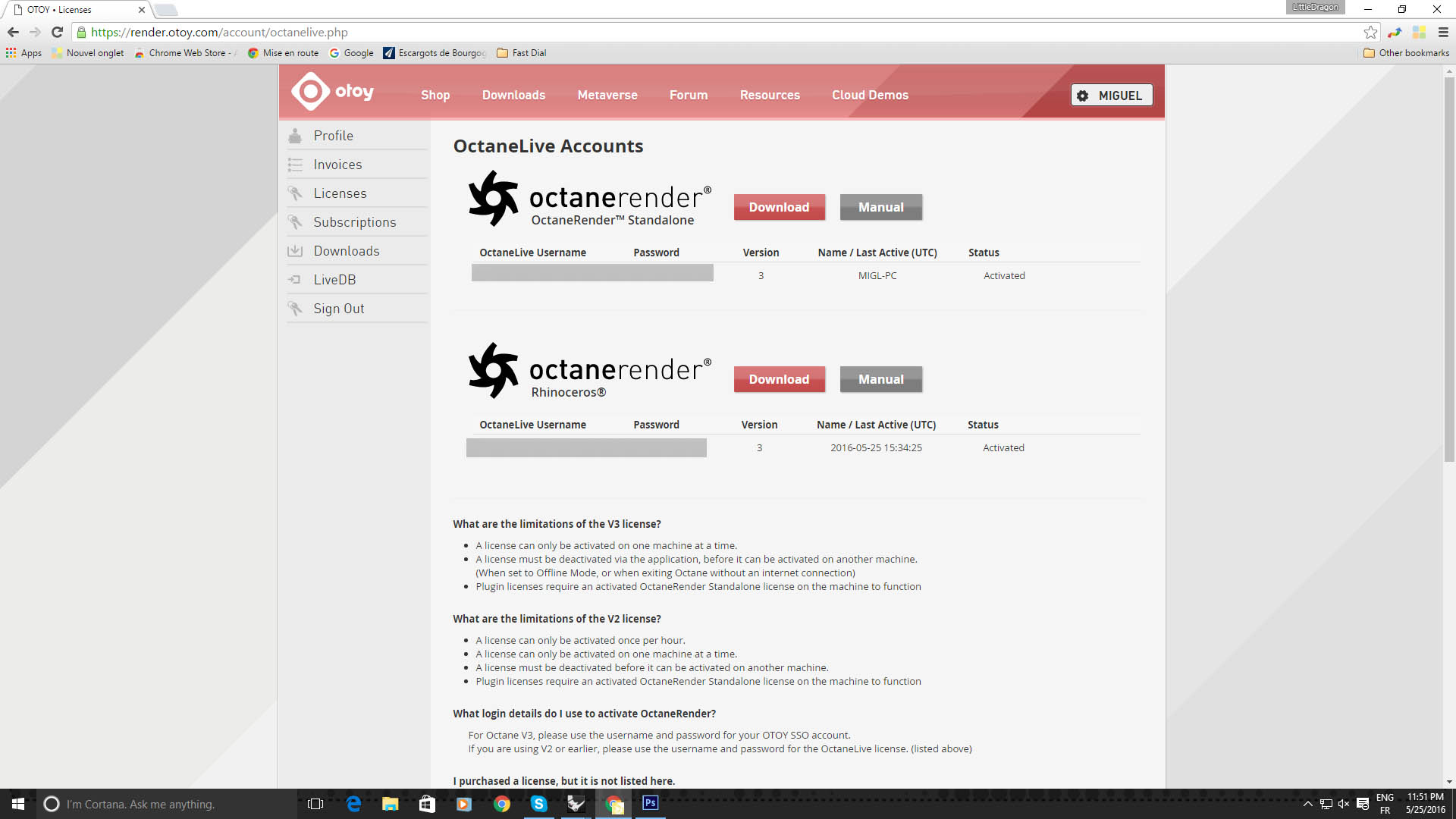Open the sidebar Downloads entry

[346, 251]
